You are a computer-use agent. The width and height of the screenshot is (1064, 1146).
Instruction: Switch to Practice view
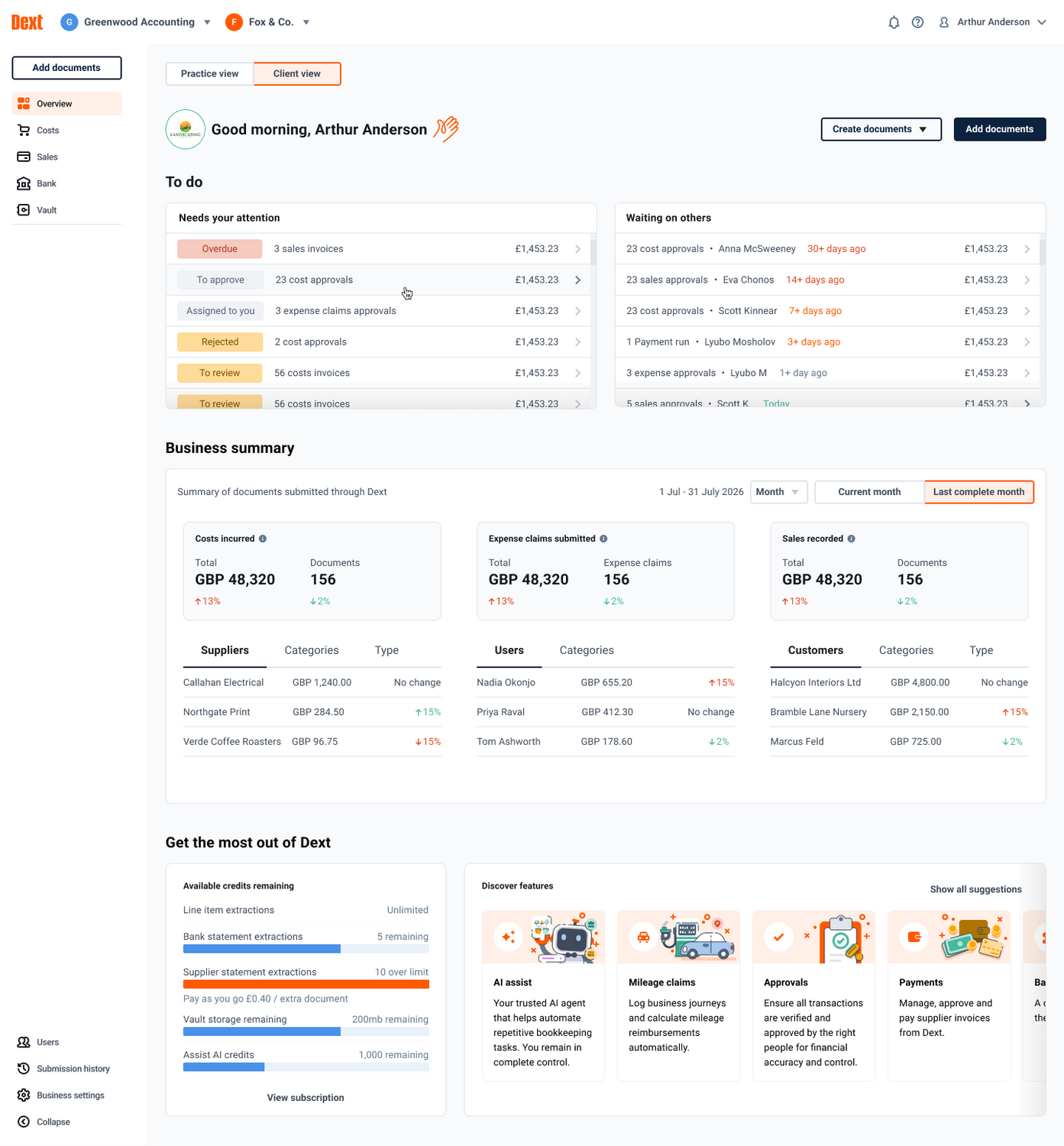point(210,74)
